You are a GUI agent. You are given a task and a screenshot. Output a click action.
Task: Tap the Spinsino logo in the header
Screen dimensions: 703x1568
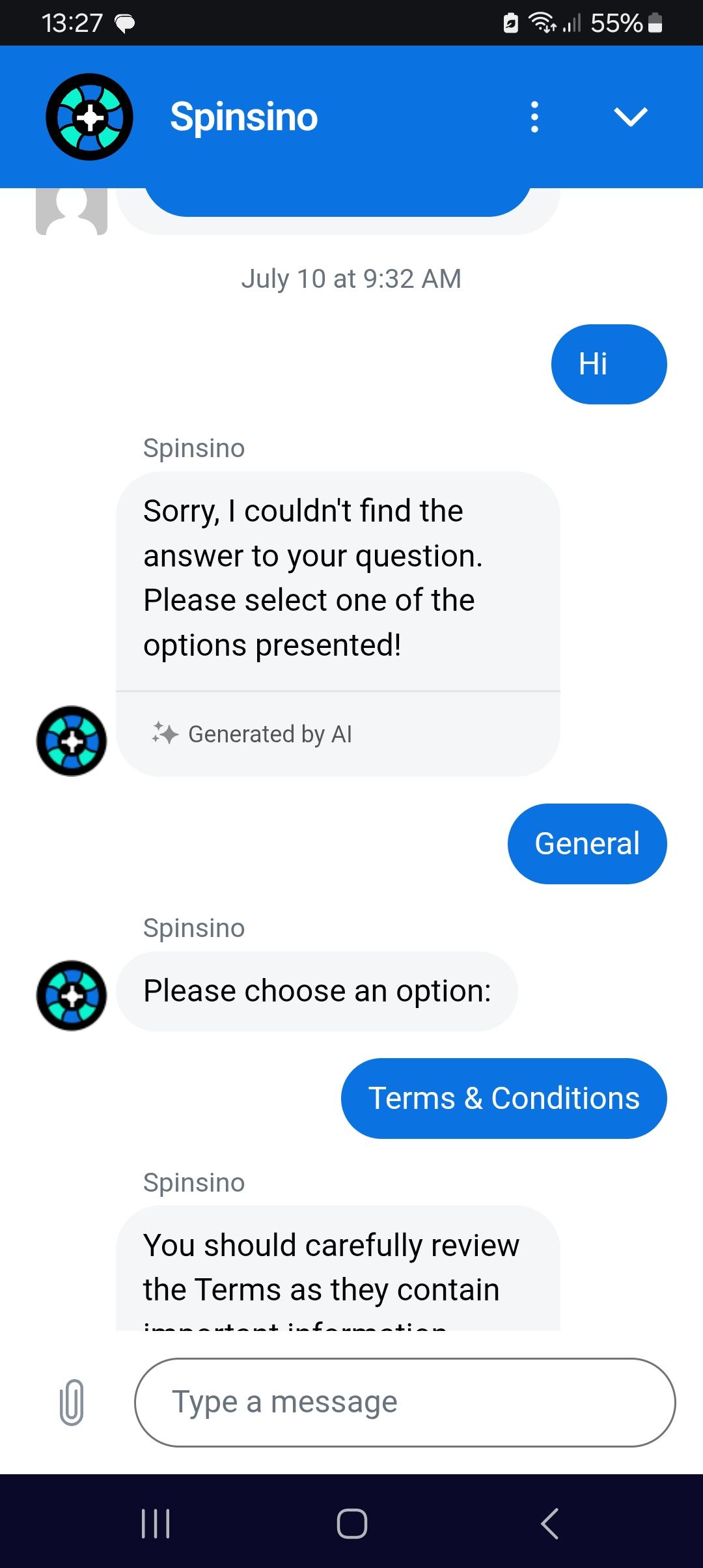(89, 117)
